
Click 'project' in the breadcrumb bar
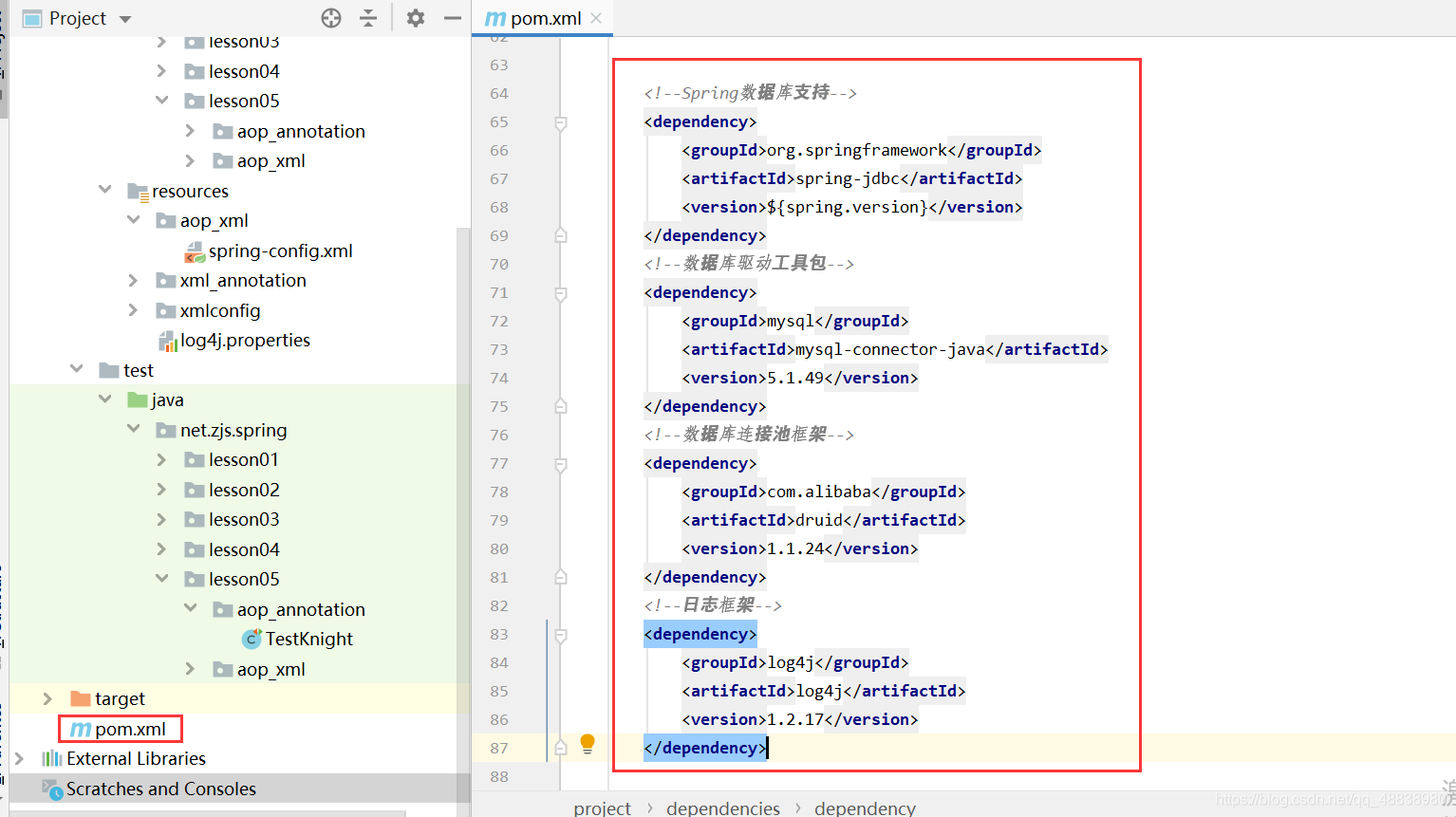click(x=602, y=808)
